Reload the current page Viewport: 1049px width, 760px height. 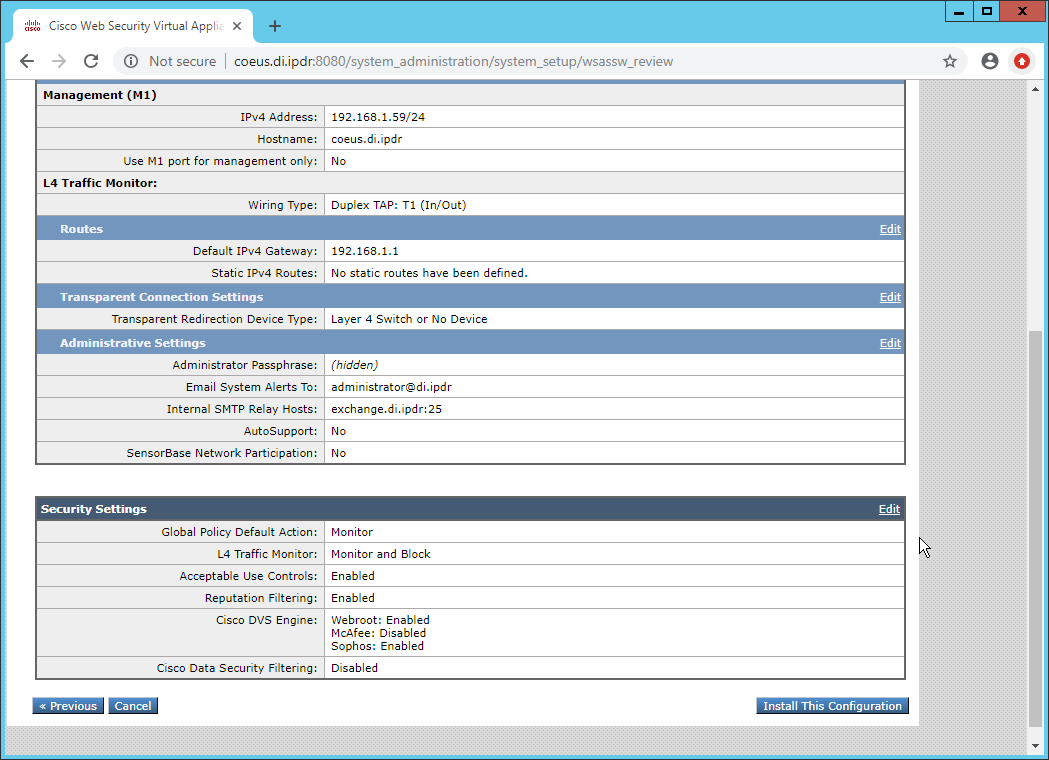coord(91,62)
